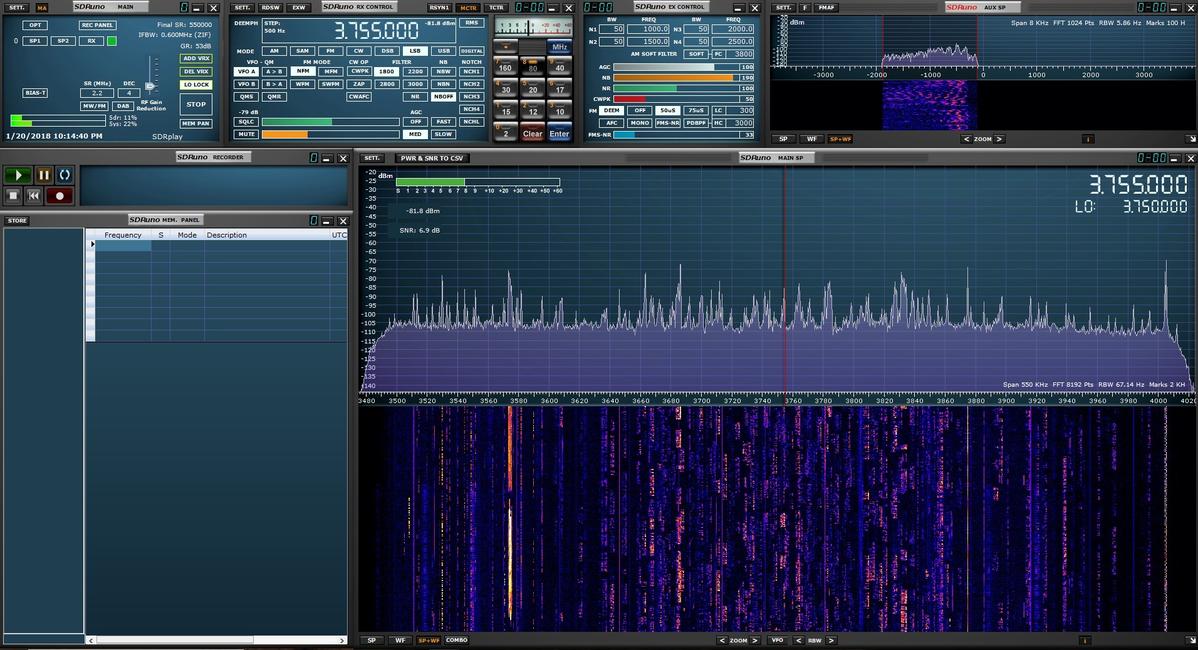Start recording with the red record button
The height and width of the screenshot is (650, 1198).
tap(60, 196)
